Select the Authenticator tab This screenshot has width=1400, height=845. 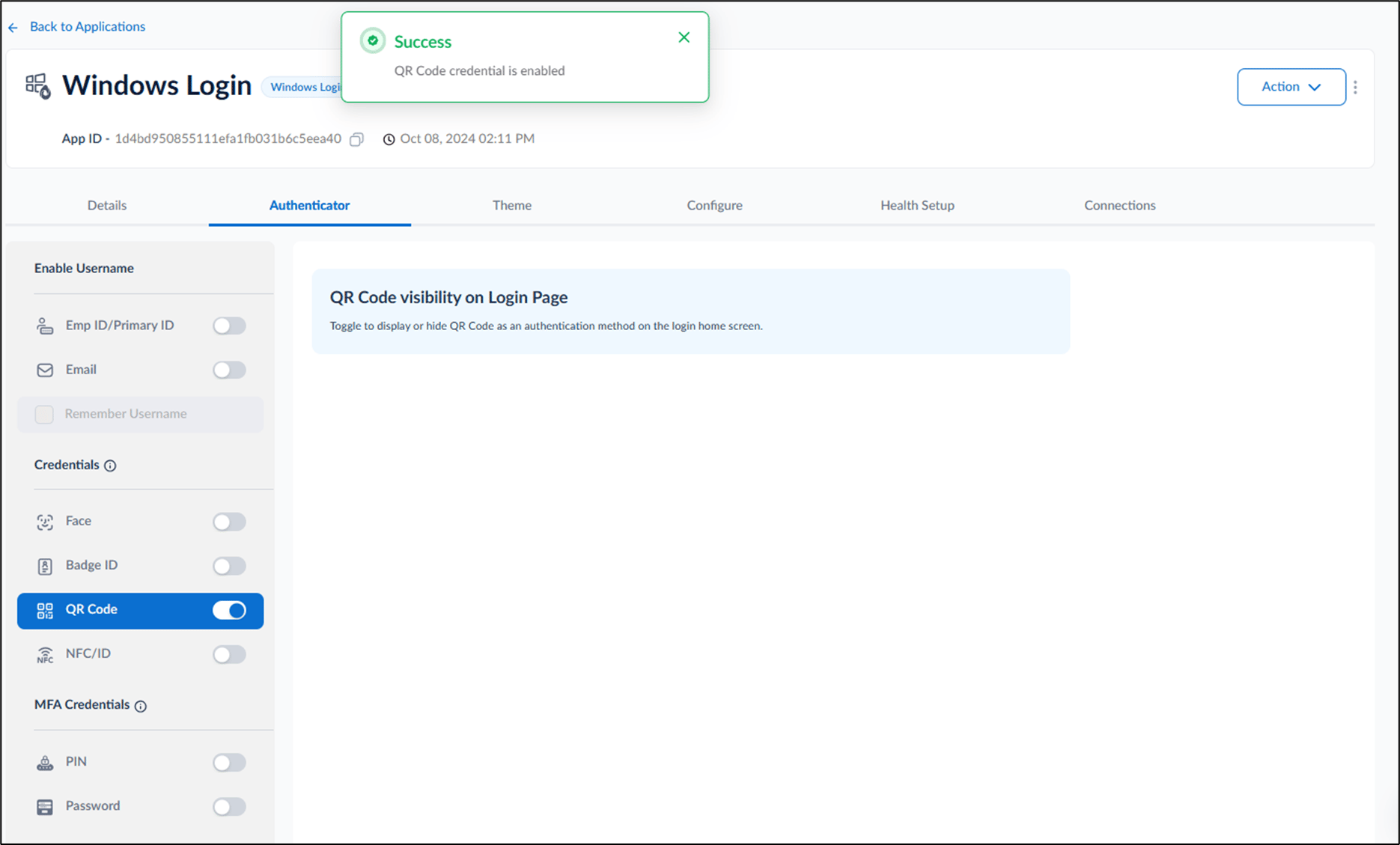point(309,205)
